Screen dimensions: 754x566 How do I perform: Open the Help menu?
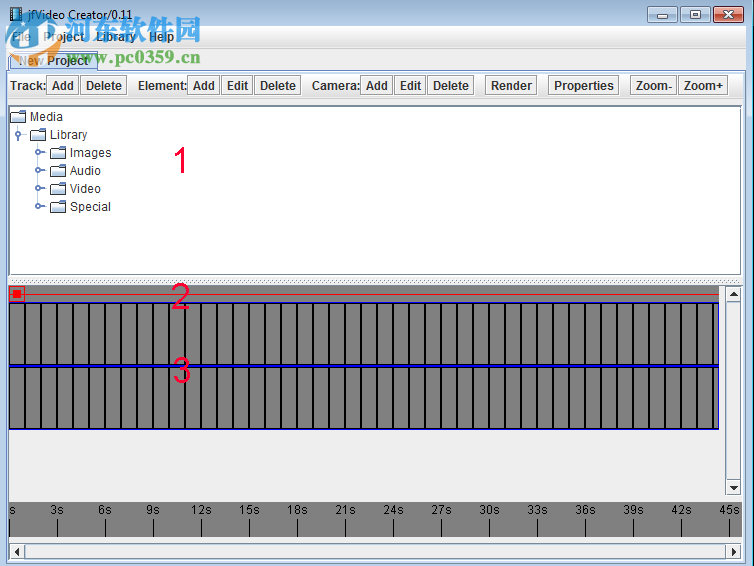(x=161, y=37)
